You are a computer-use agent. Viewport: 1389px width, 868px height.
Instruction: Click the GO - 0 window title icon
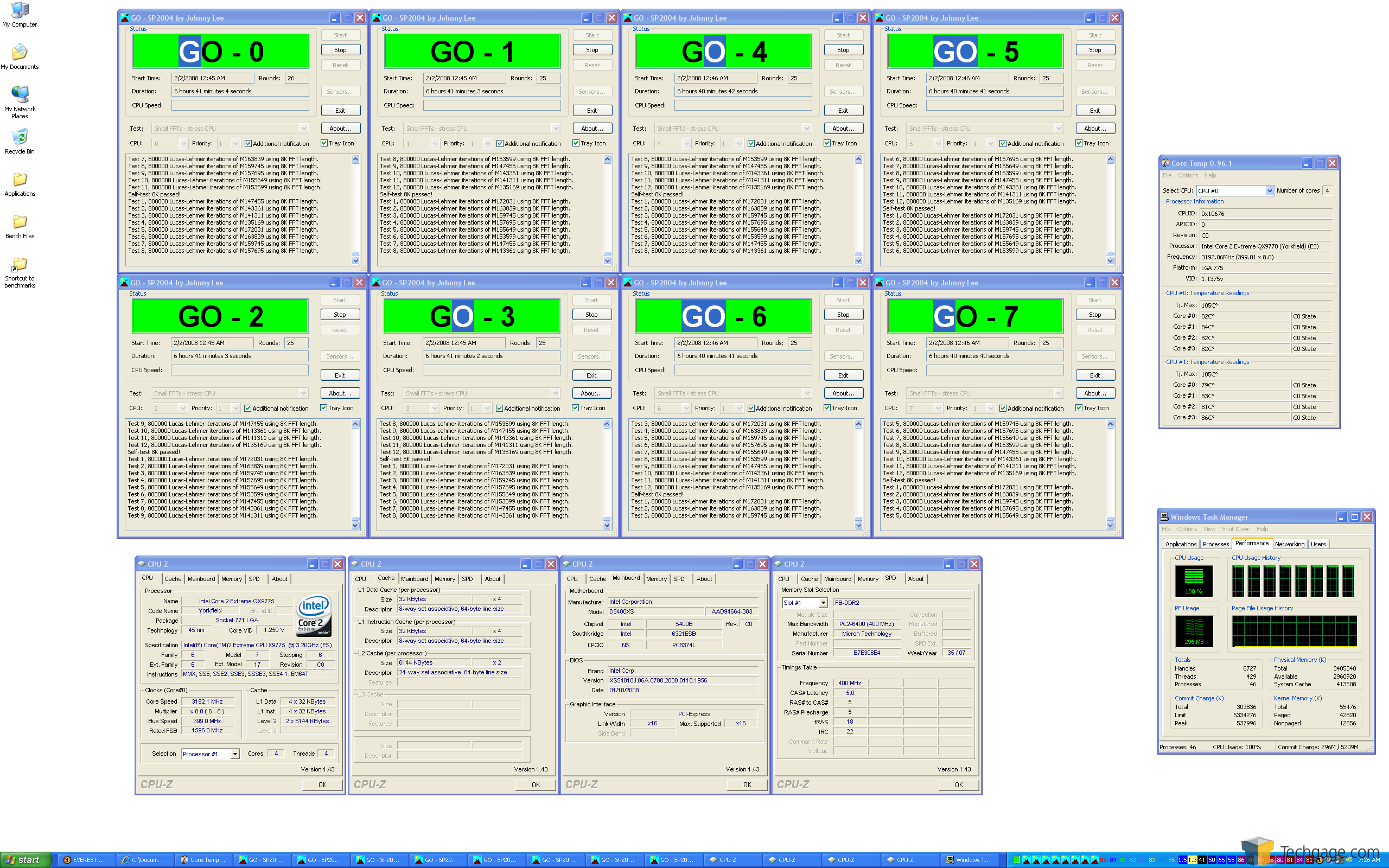point(125,18)
